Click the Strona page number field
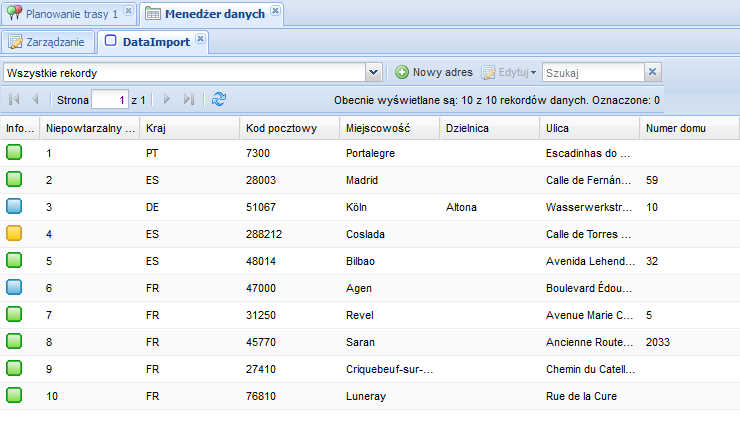The width and height of the screenshot is (740, 430). [x=109, y=100]
